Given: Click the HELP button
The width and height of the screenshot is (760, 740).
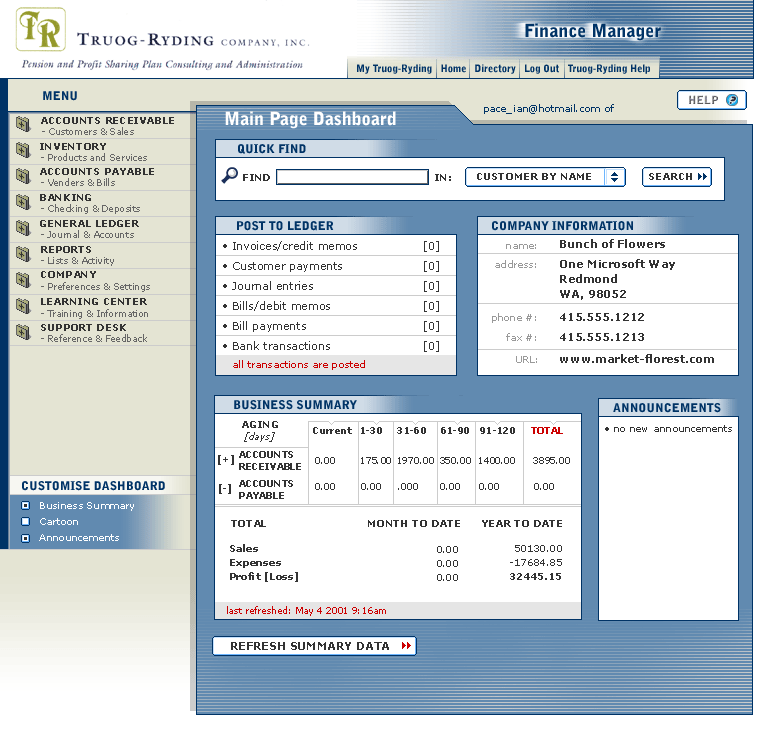Looking at the screenshot, I should [x=712, y=100].
